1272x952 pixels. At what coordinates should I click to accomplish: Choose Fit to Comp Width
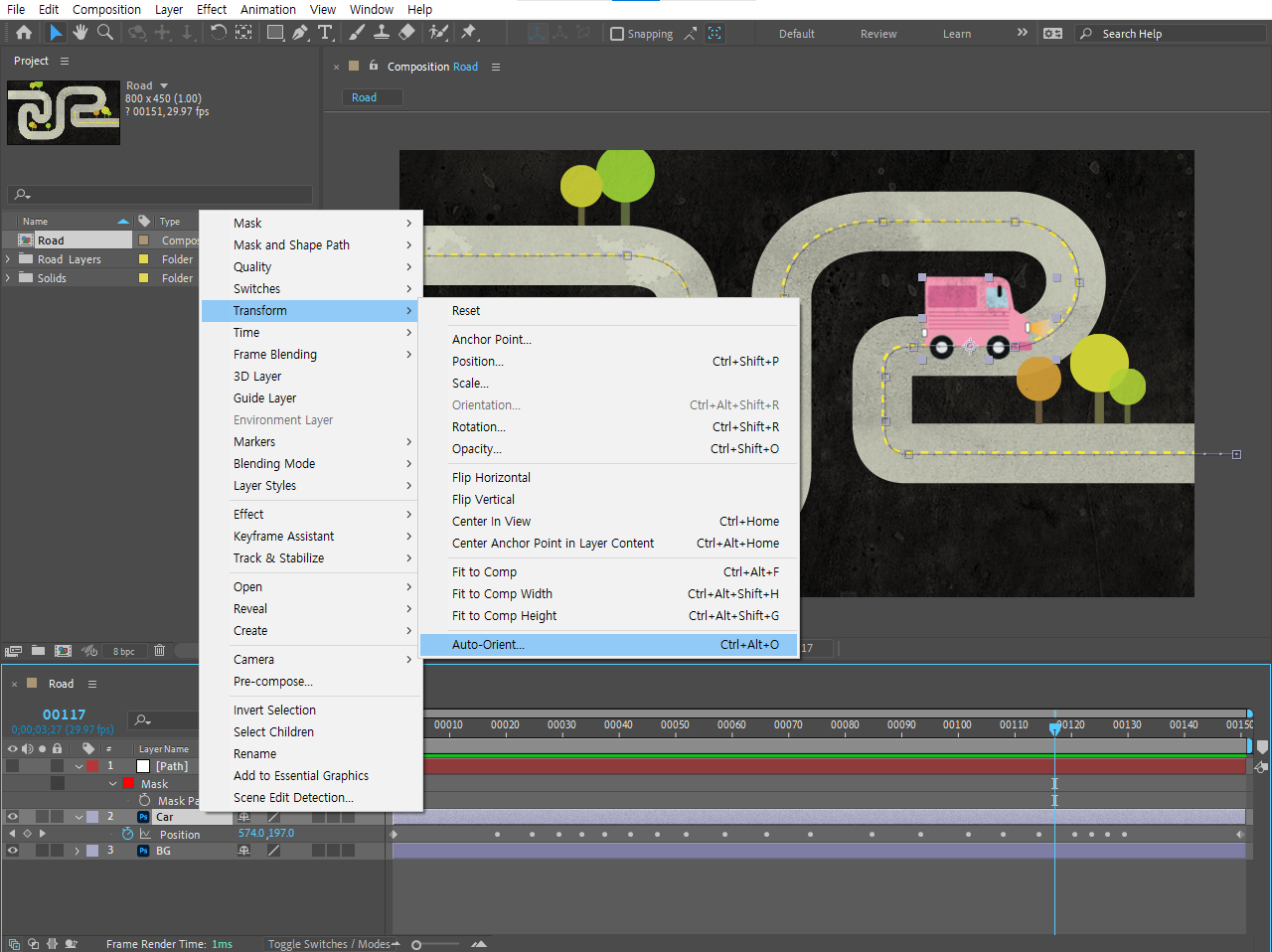(608, 593)
